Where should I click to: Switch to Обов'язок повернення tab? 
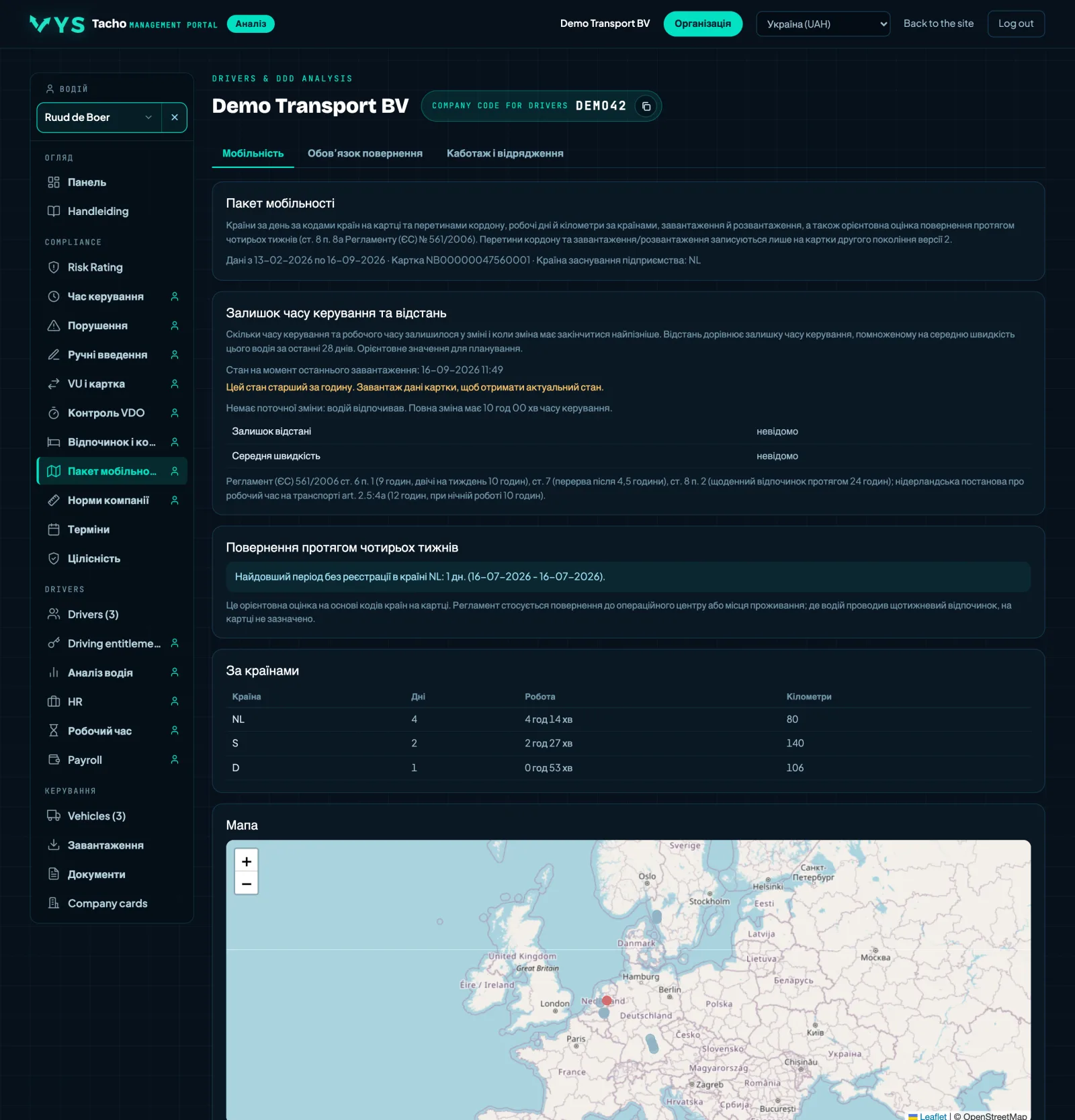(365, 153)
